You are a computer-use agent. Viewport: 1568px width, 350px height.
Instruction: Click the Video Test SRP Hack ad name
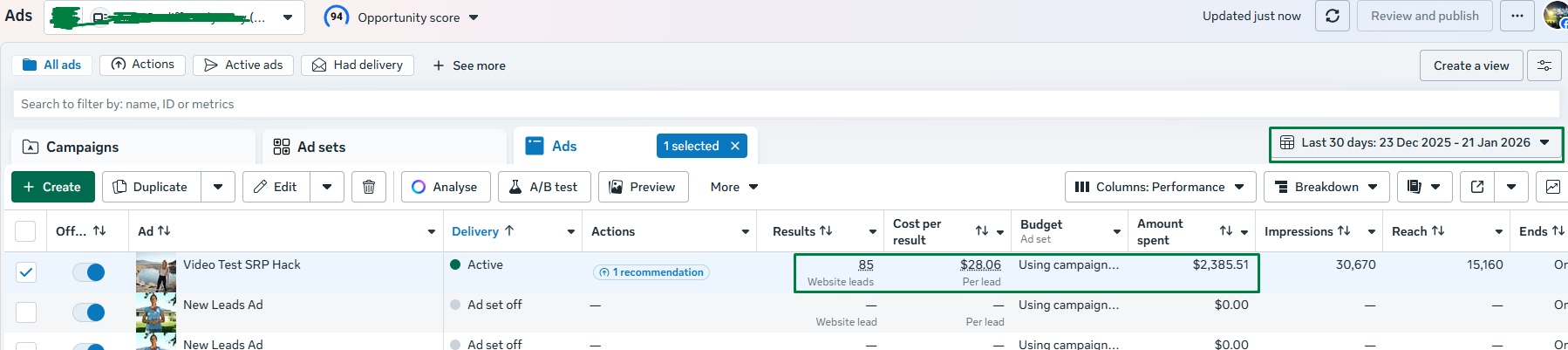click(242, 264)
